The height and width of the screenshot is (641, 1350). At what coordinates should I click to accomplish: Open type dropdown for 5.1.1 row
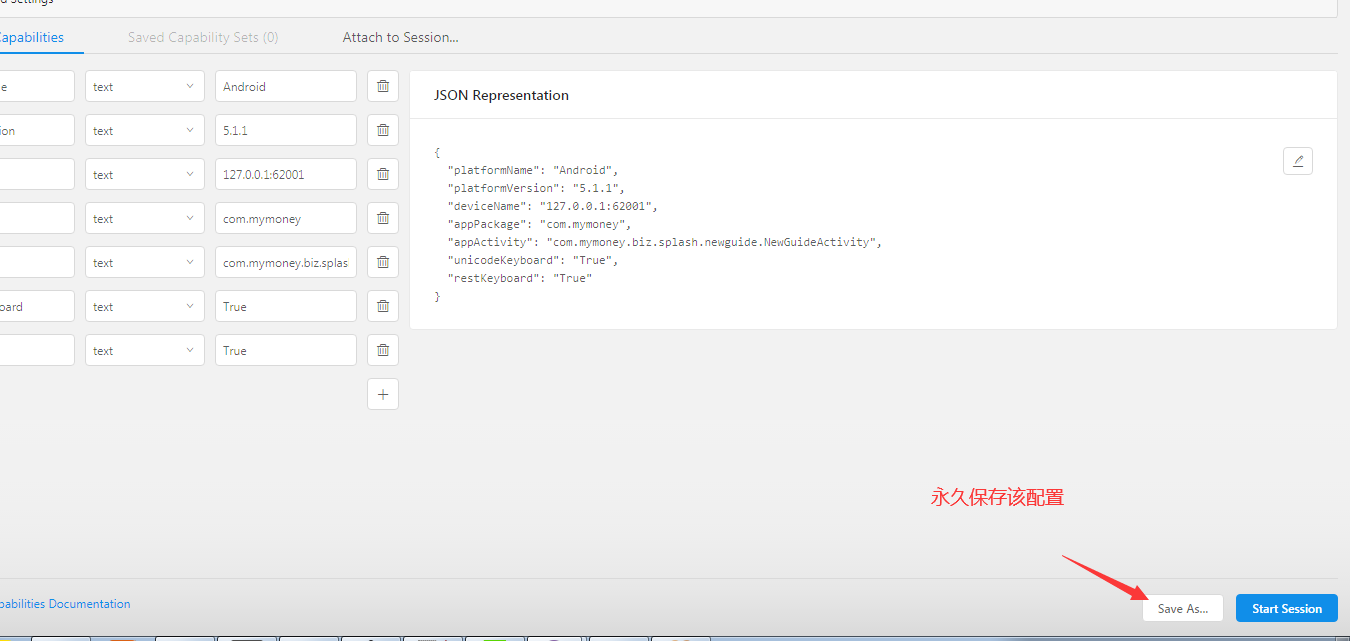[145, 130]
